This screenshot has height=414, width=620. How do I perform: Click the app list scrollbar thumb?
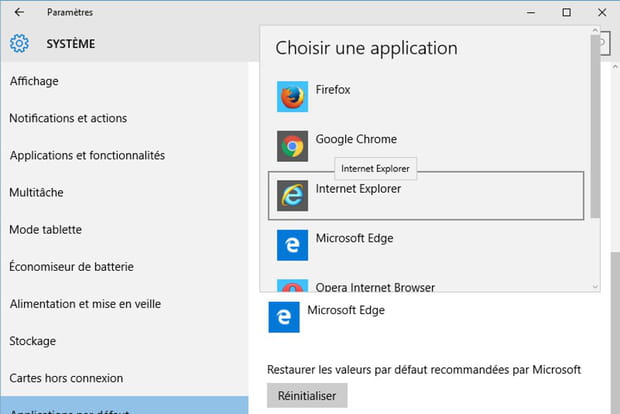[x=595, y=126]
